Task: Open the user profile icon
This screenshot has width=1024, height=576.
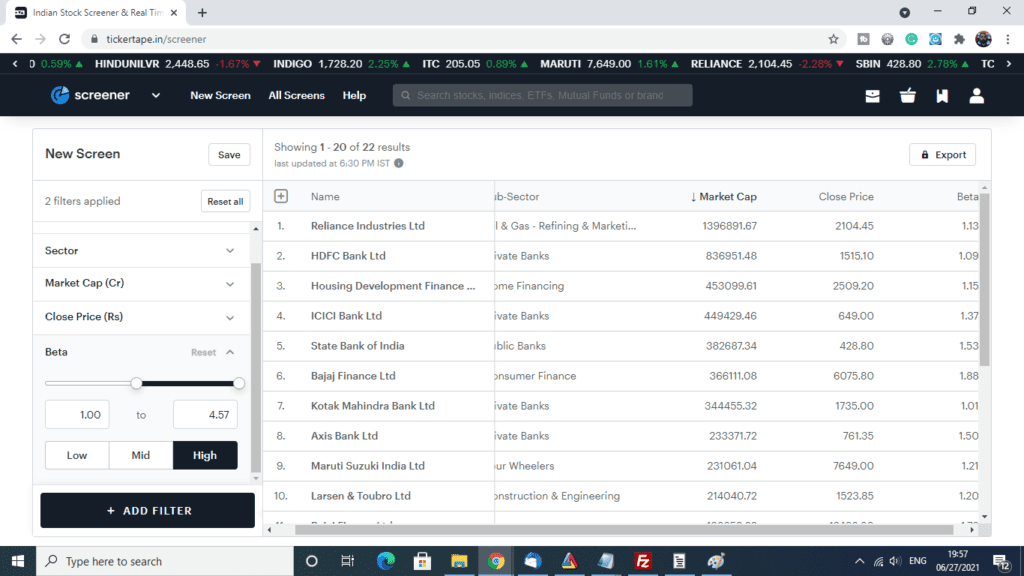Action: click(977, 96)
